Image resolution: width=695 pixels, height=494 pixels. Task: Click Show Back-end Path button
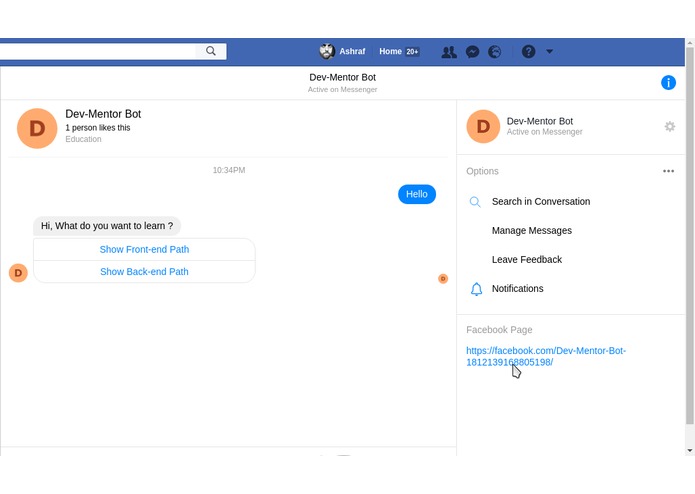(144, 272)
